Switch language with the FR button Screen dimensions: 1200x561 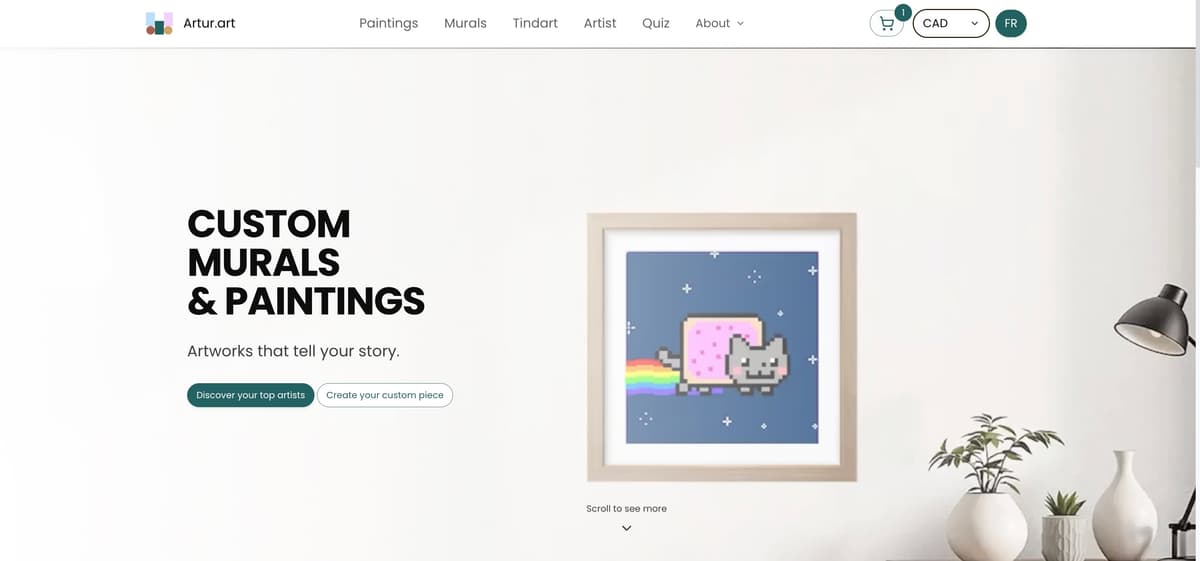[1010, 23]
